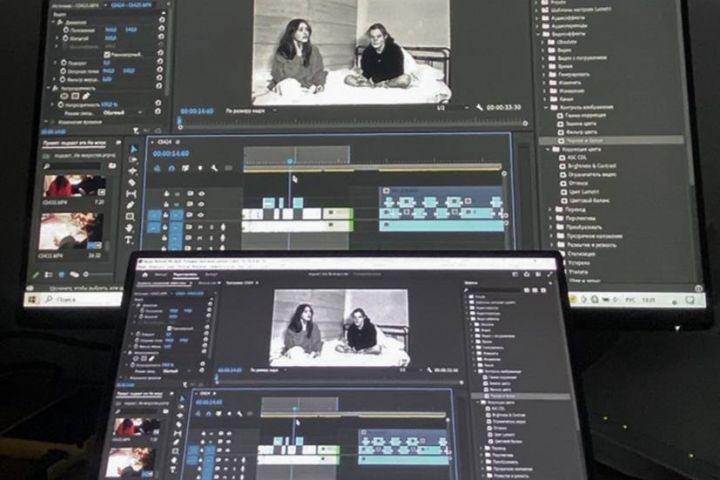Hide the top video track eye on large monitor

(x=201, y=193)
